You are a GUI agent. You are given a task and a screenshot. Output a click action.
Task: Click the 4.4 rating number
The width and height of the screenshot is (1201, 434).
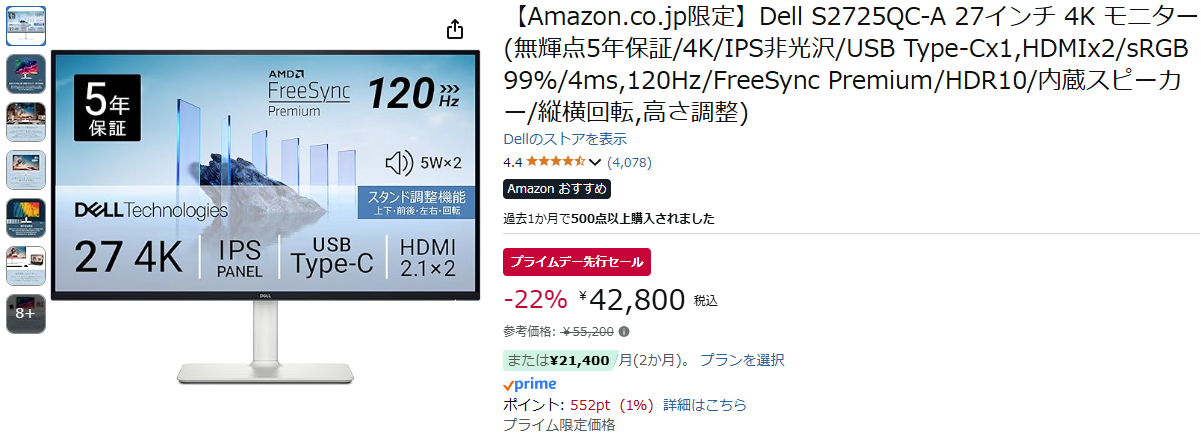(512, 162)
